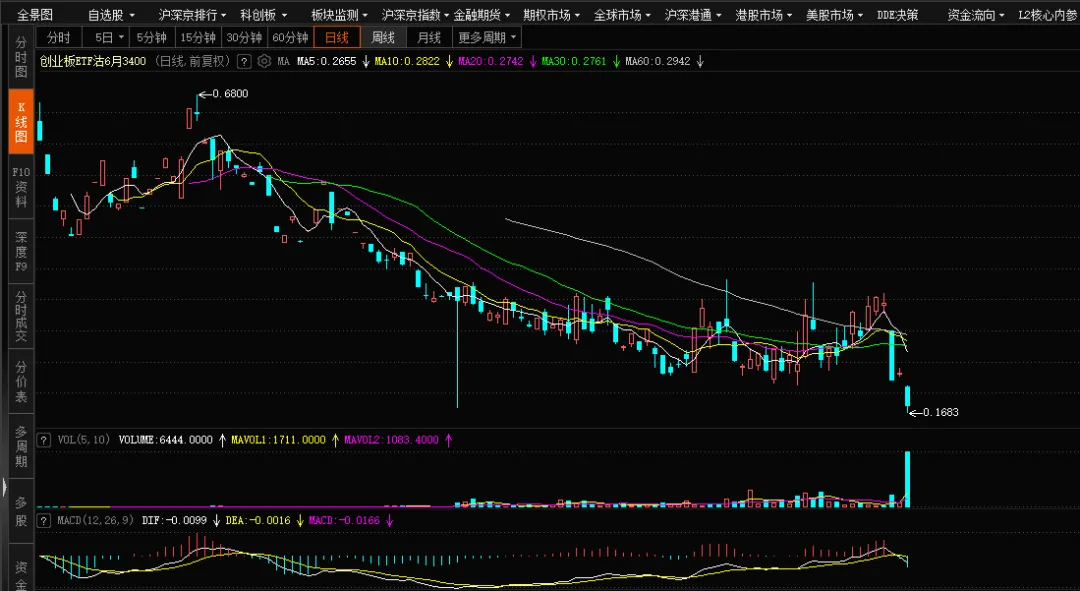The width and height of the screenshot is (1080, 591).
Task: Open the 全景图 menu
Action: click(34, 14)
